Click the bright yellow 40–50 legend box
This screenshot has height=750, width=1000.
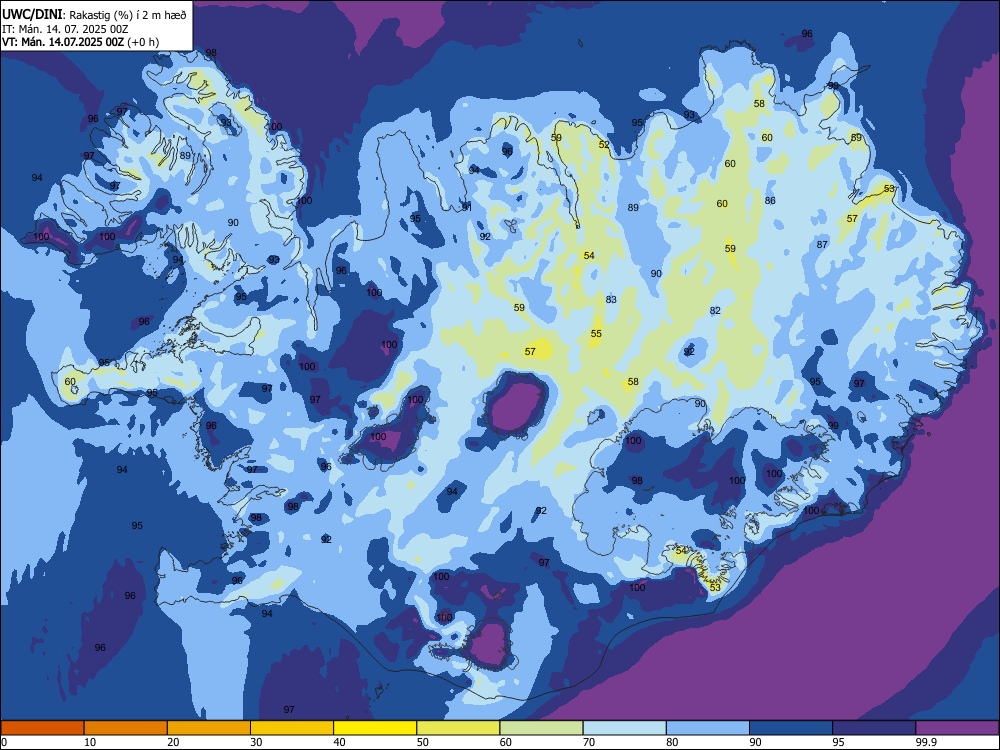[x=375, y=728]
